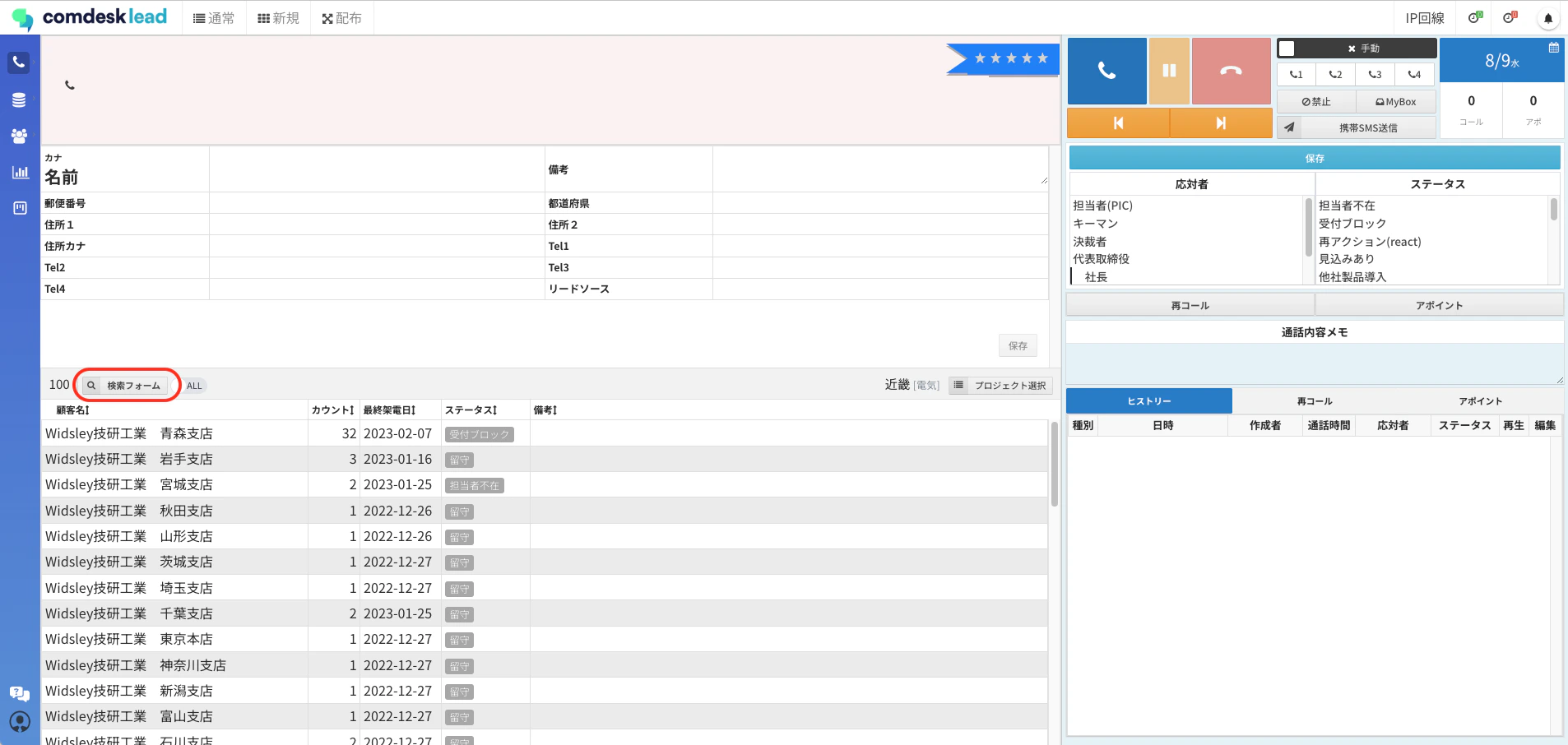
Task: Open the board icon in left sidebar
Action: 20,208
